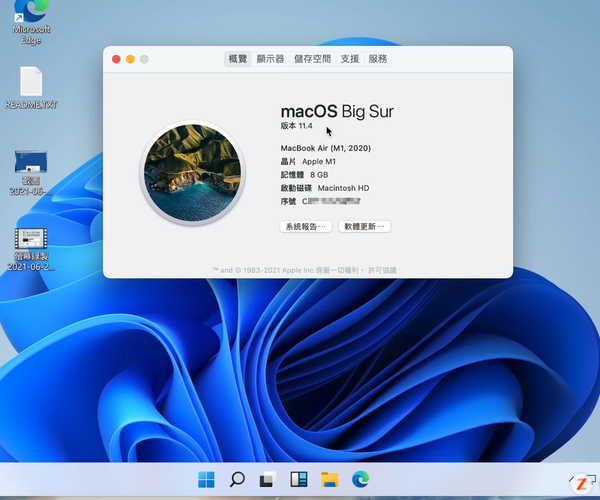Screen dimensions: 600x500
Task: Select the MacBook Air (M1, 2020) text
Action: [326, 148]
